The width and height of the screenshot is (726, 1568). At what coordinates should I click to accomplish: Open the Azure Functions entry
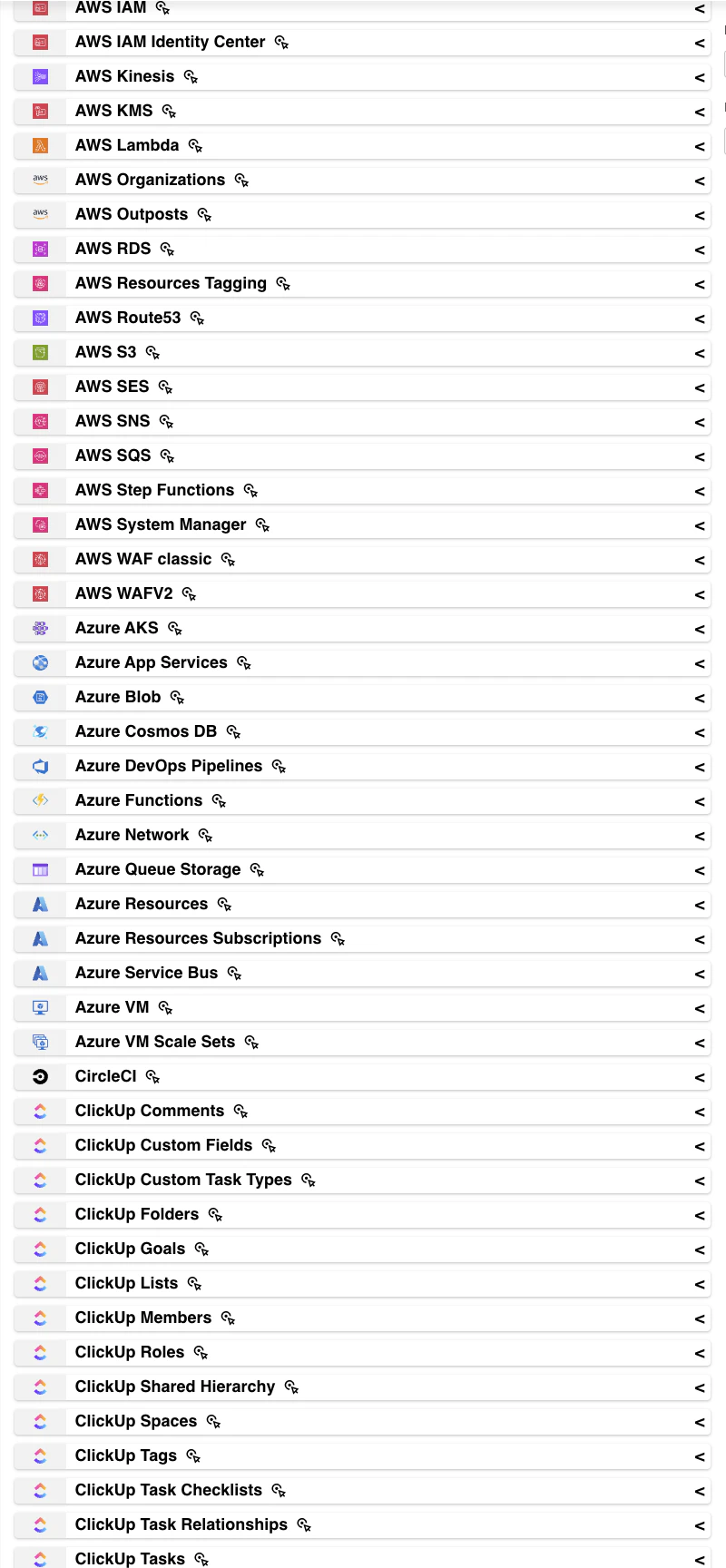click(x=362, y=800)
